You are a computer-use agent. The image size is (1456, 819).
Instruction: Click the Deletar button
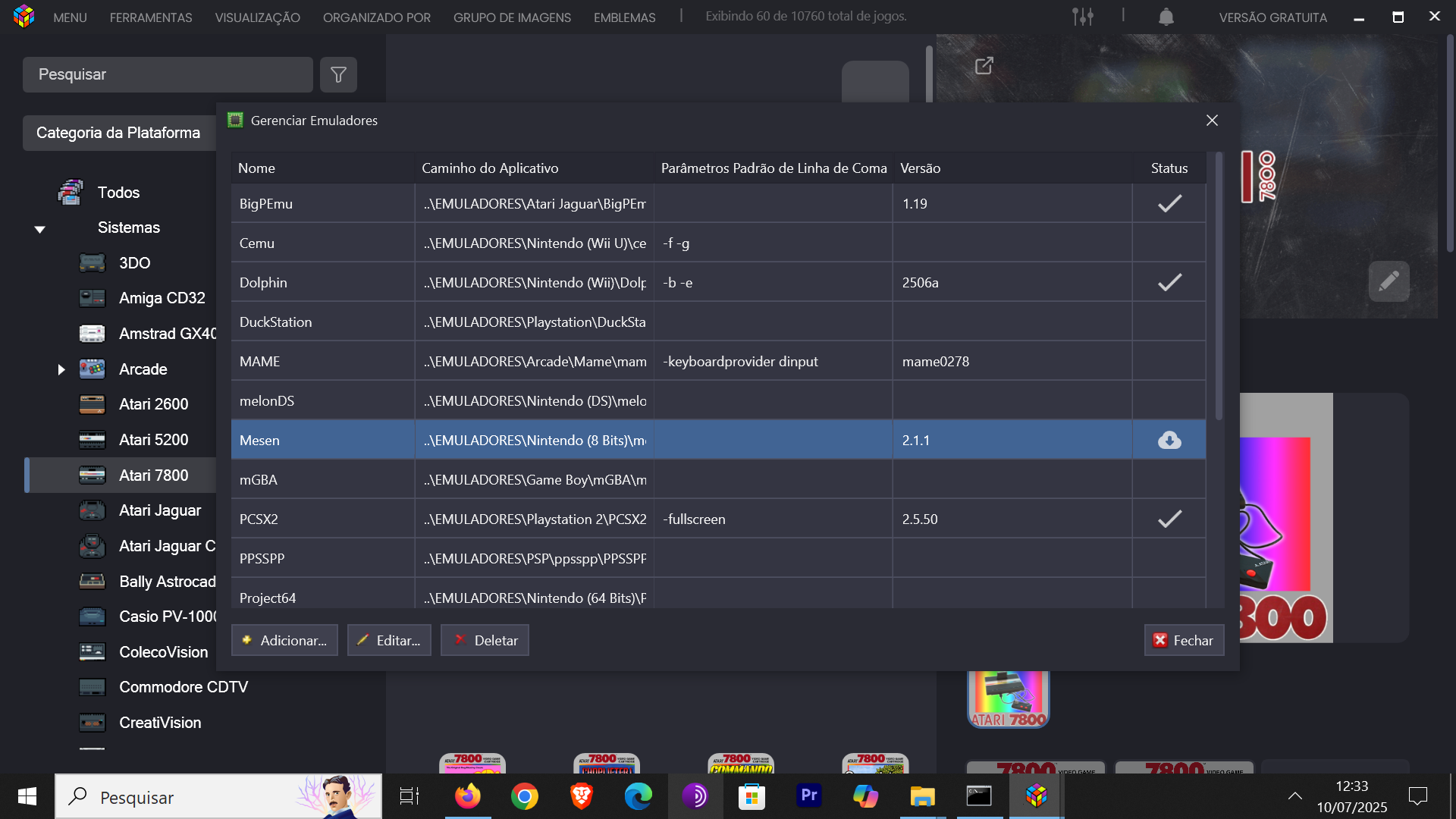(x=485, y=640)
